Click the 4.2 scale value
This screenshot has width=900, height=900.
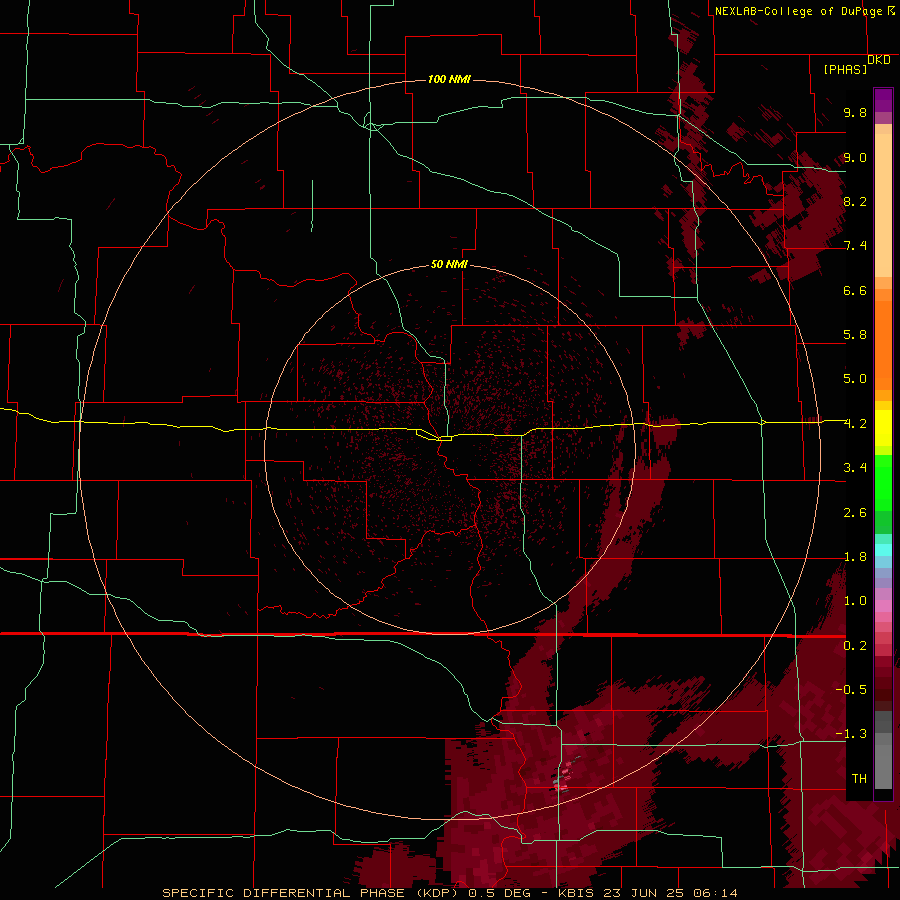pyautogui.click(x=855, y=424)
